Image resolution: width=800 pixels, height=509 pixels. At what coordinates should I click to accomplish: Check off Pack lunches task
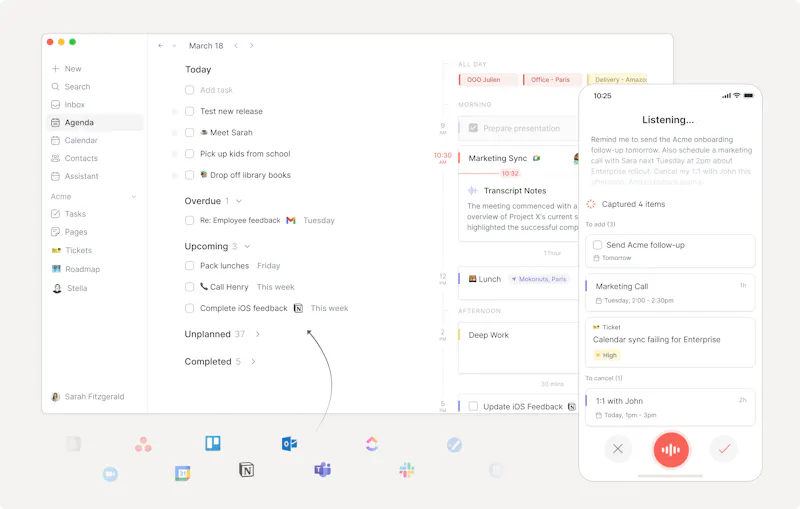(189, 266)
